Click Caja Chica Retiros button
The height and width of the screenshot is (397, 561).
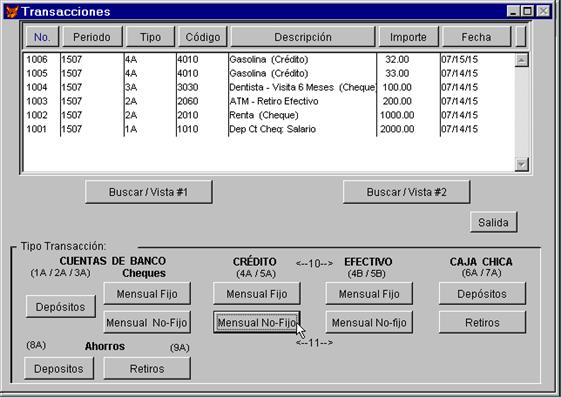pyautogui.click(x=482, y=322)
